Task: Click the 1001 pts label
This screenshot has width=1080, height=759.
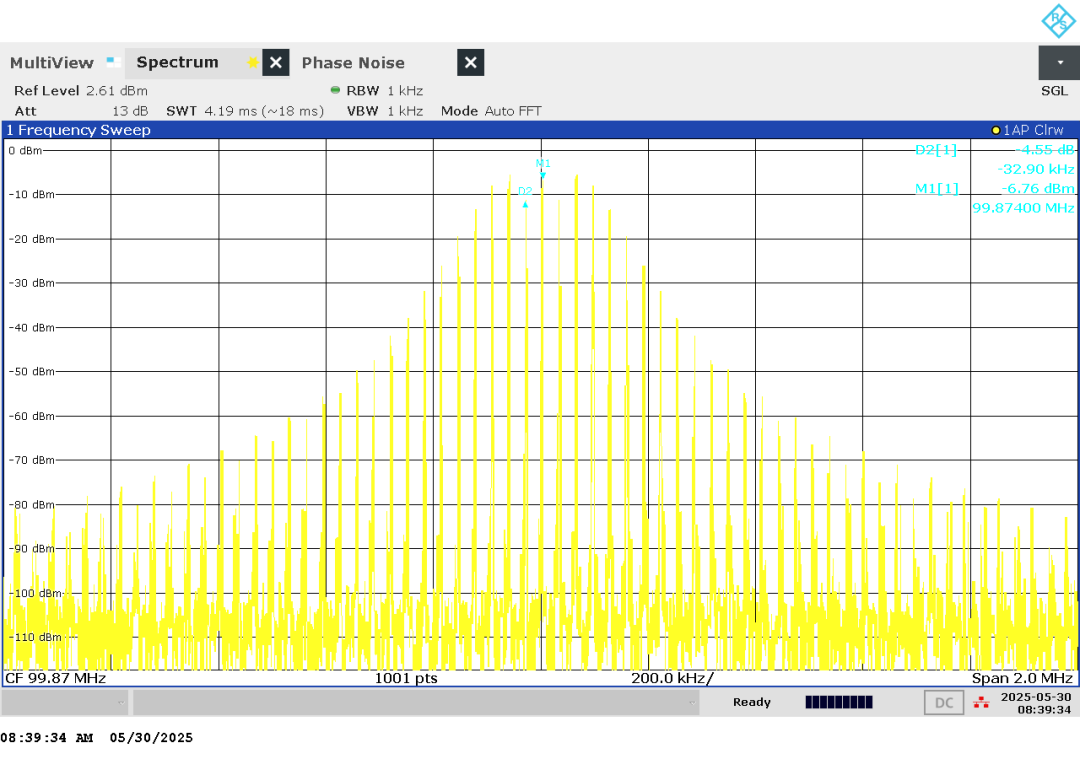Action: (x=406, y=678)
